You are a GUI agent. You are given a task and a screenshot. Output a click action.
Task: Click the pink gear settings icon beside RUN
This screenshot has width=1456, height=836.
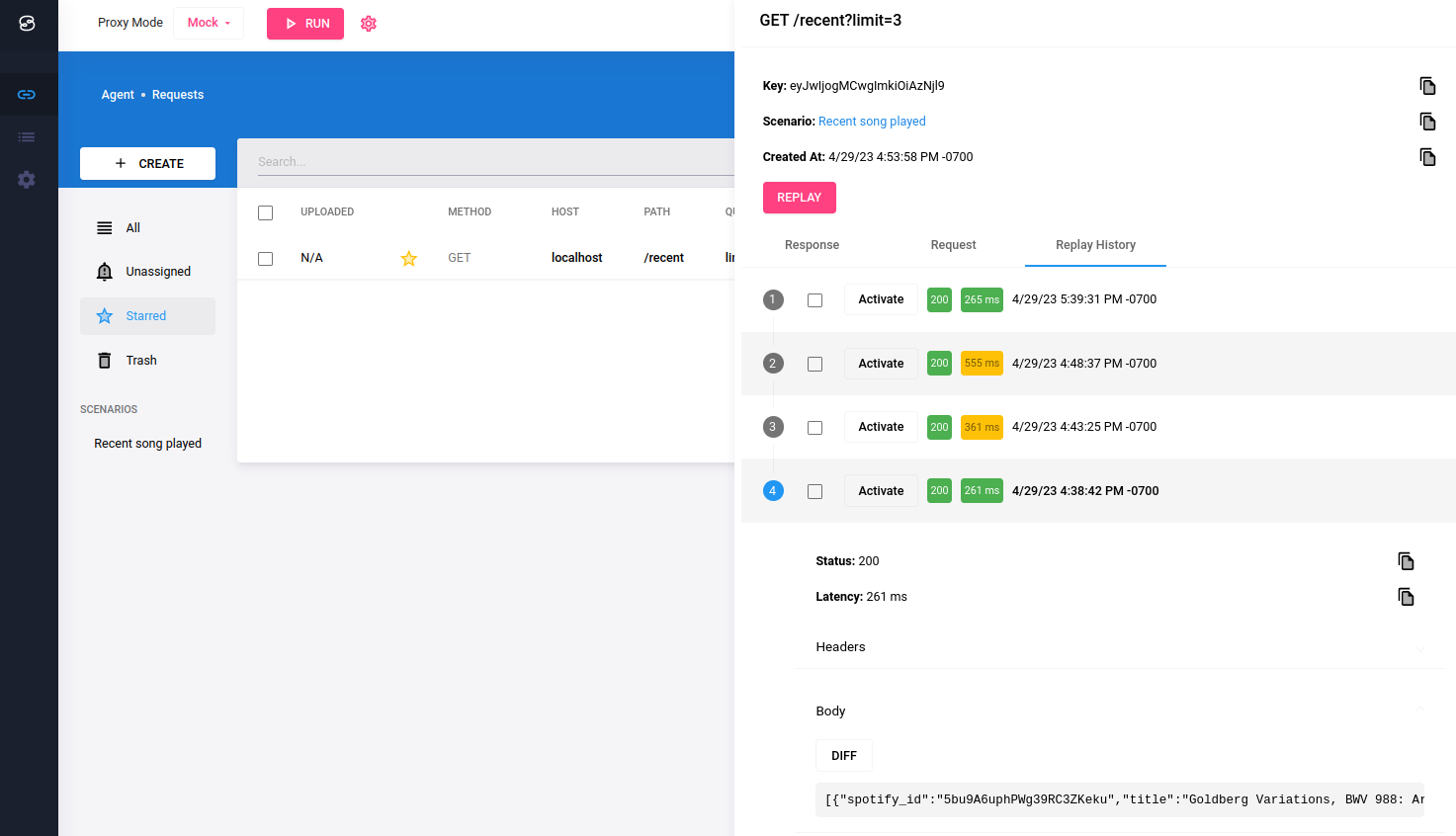click(x=369, y=24)
